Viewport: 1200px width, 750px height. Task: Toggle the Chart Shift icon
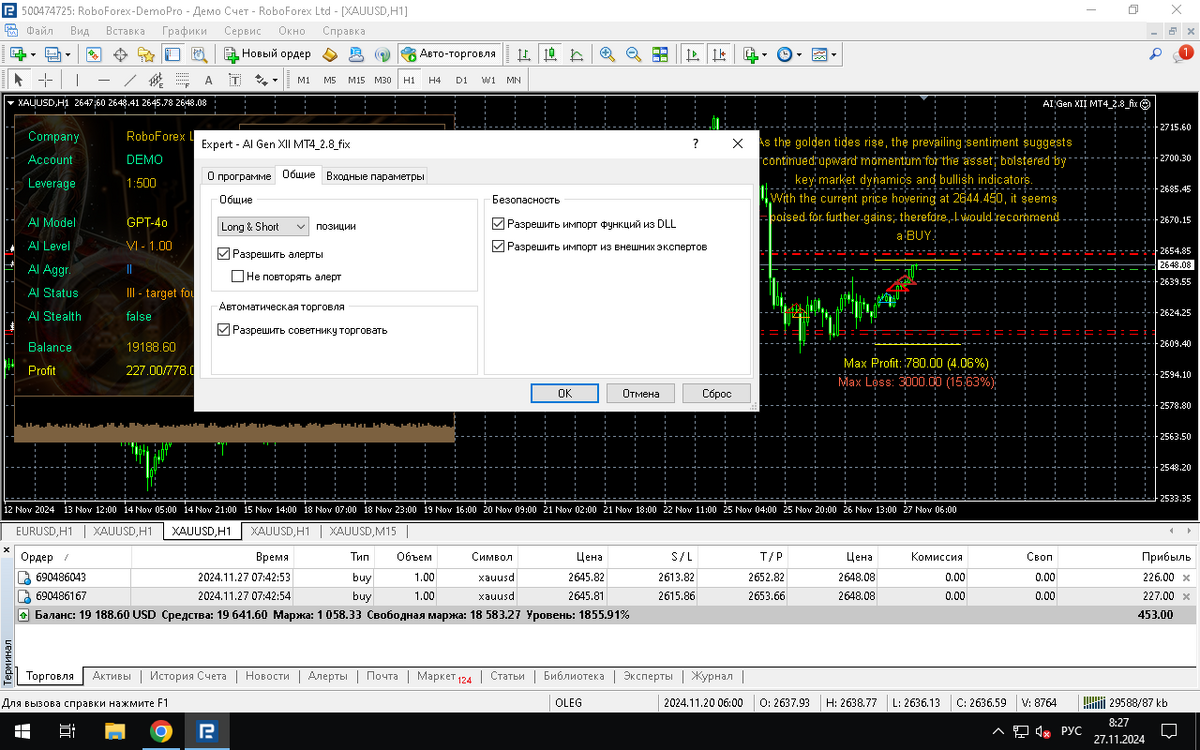point(718,54)
